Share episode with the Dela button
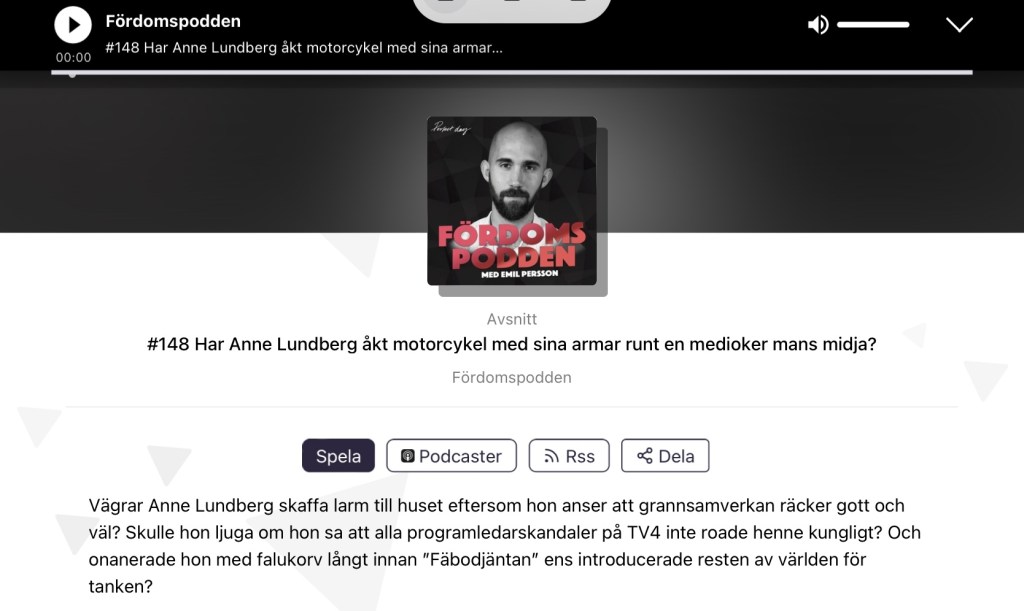Image resolution: width=1024 pixels, height=611 pixels. point(665,456)
